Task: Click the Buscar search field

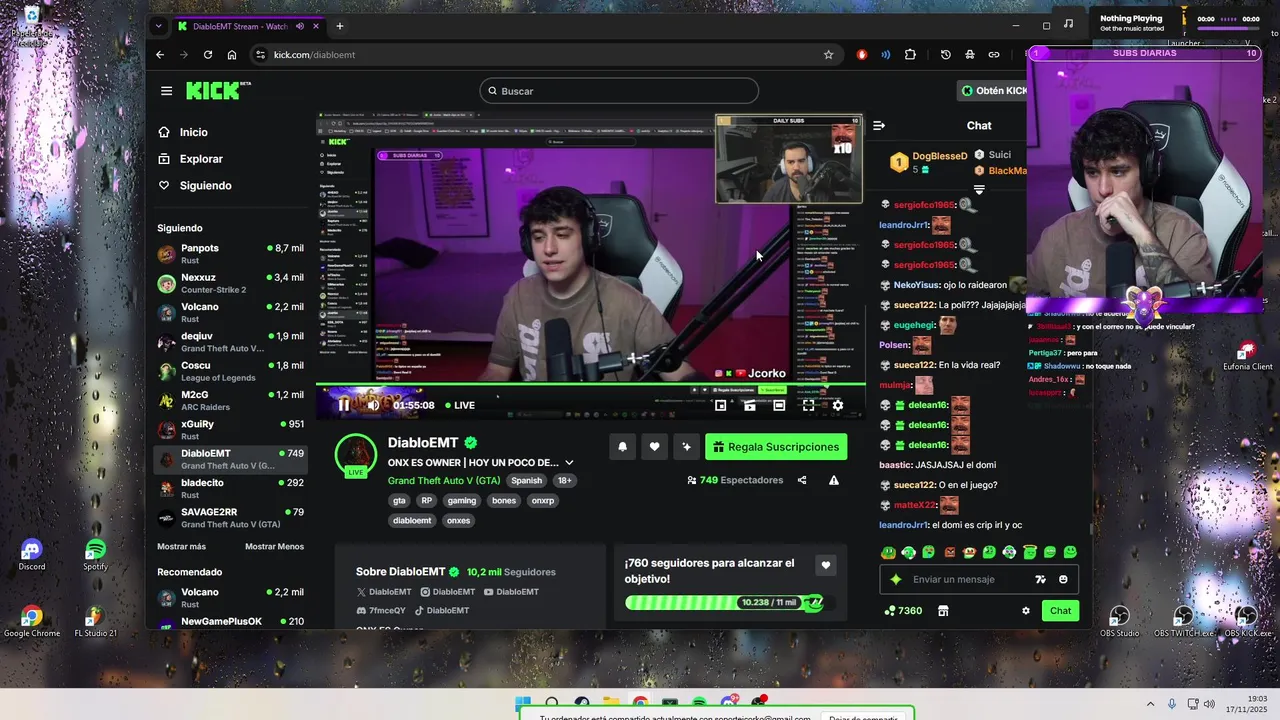Action: tap(618, 91)
